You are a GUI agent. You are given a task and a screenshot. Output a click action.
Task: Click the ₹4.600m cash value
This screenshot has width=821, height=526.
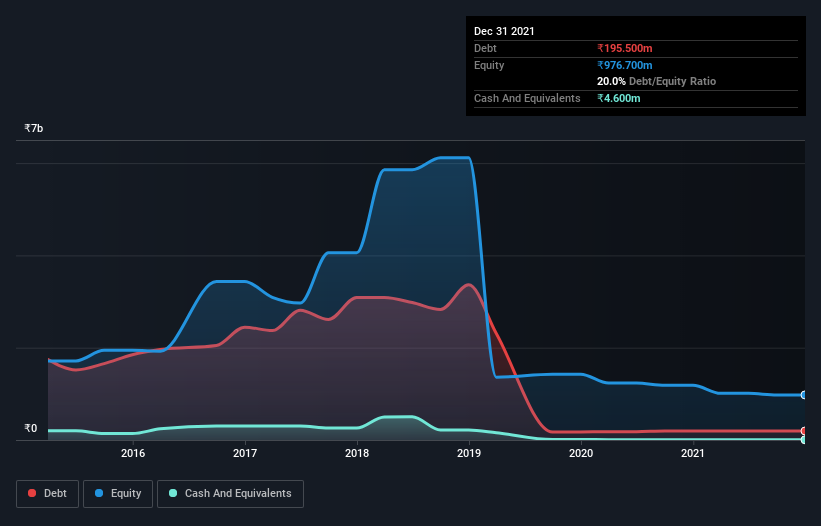(619, 98)
